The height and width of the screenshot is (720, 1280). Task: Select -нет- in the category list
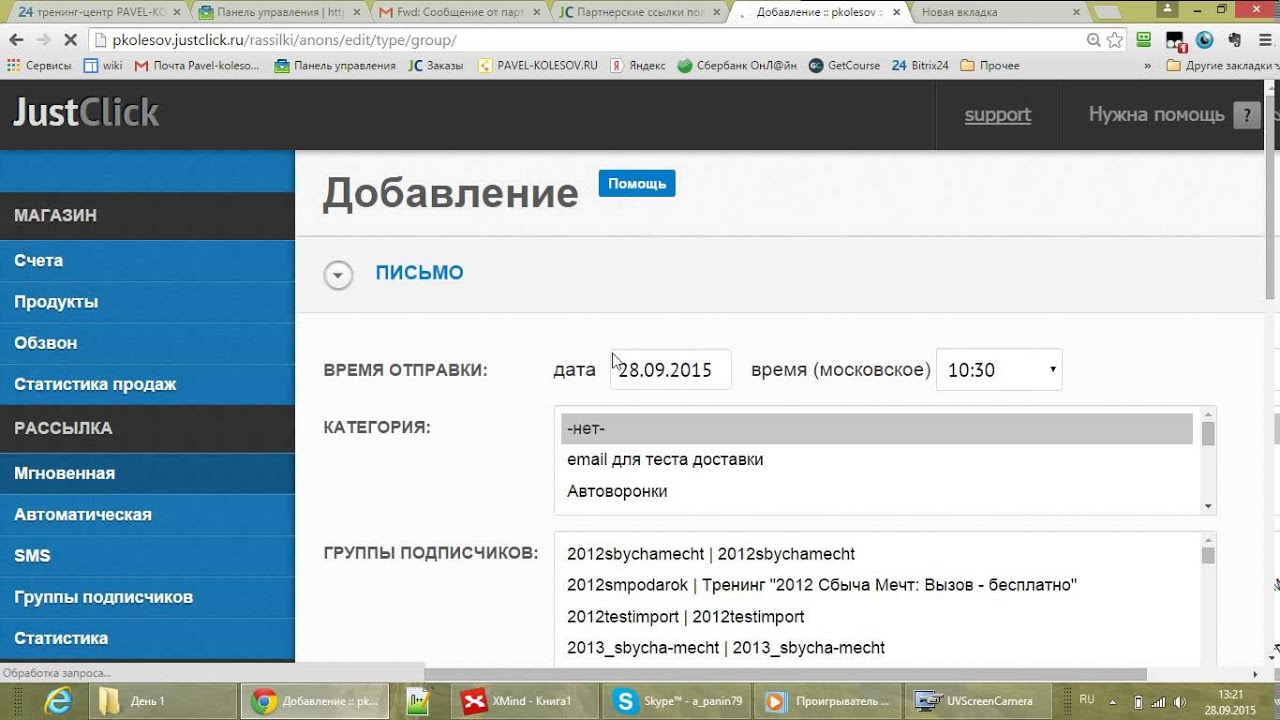(x=877, y=428)
